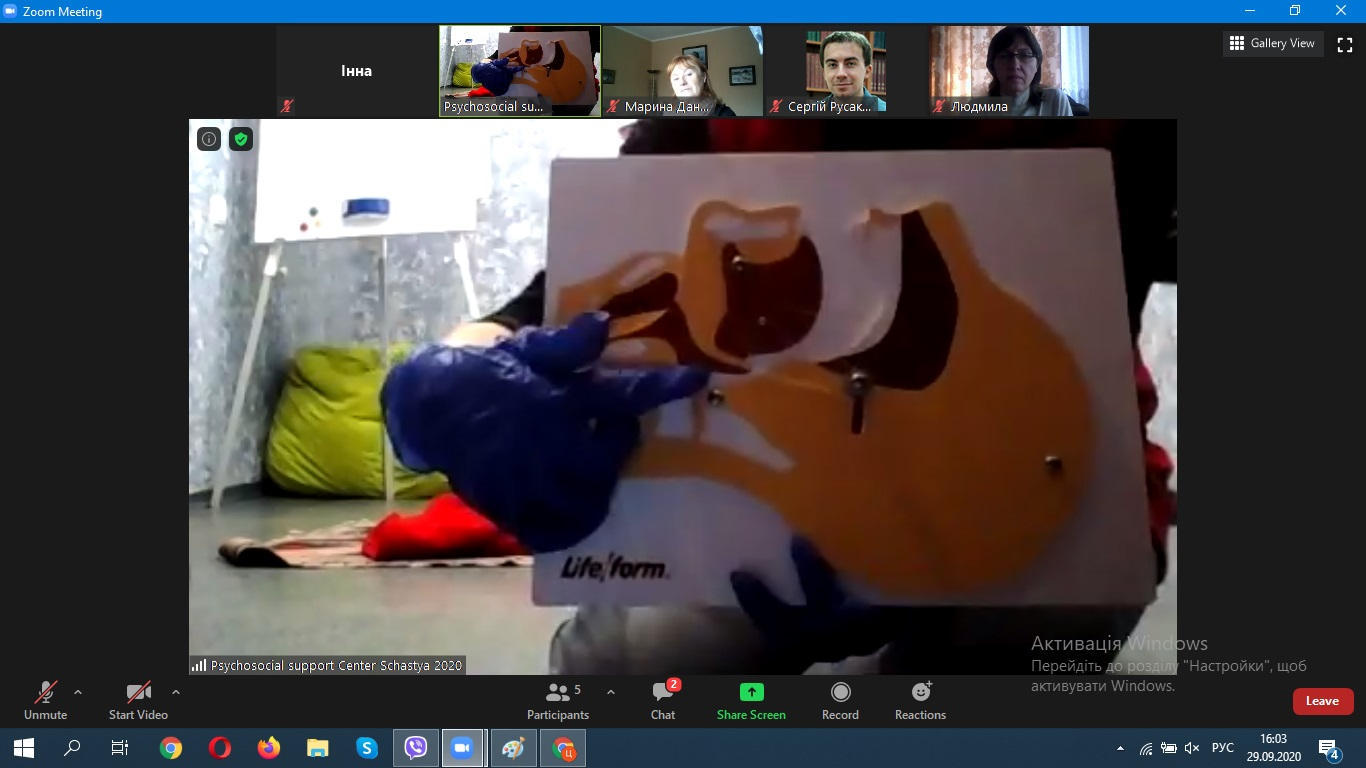Select Psychosocial su... participant thumbnail
1366x768 pixels.
520,71
